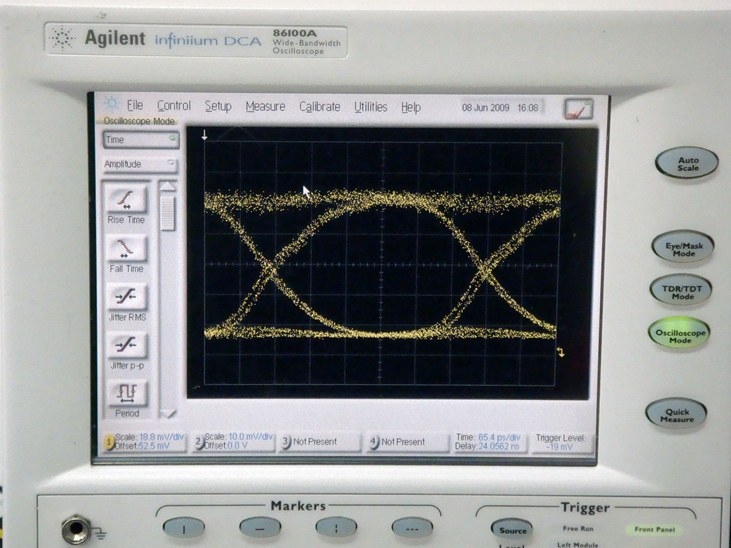The width and height of the screenshot is (731, 548).
Task: Click scroll up arrow in measurement toolbar
Action: coord(168,187)
